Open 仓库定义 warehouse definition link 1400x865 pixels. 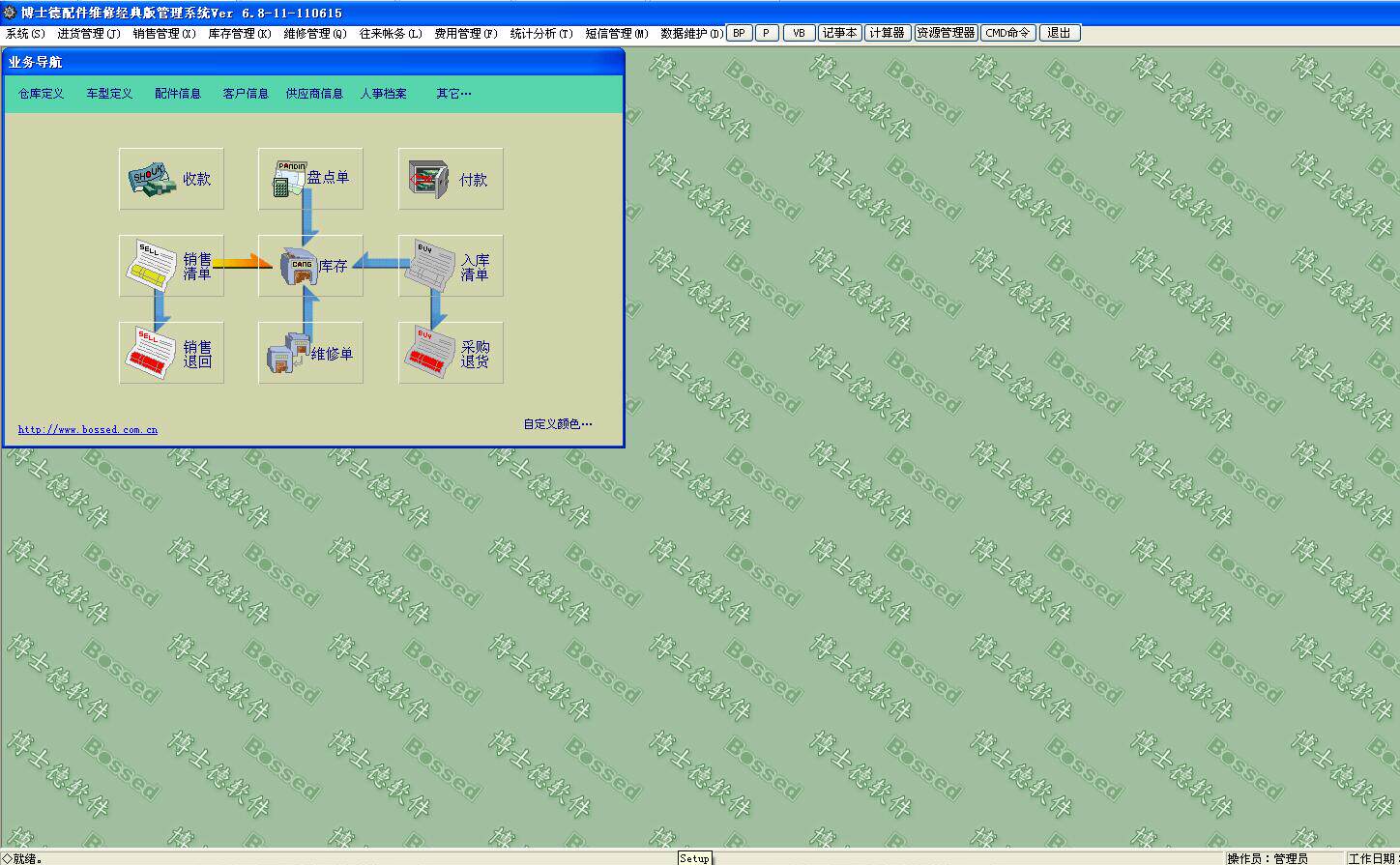tap(42, 94)
